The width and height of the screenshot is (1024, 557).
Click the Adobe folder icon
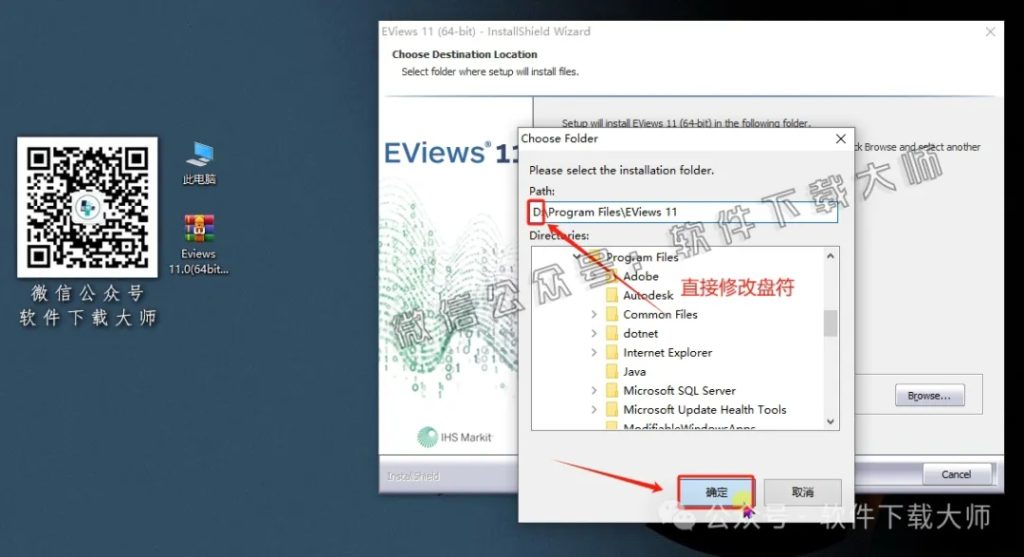(612, 276)
